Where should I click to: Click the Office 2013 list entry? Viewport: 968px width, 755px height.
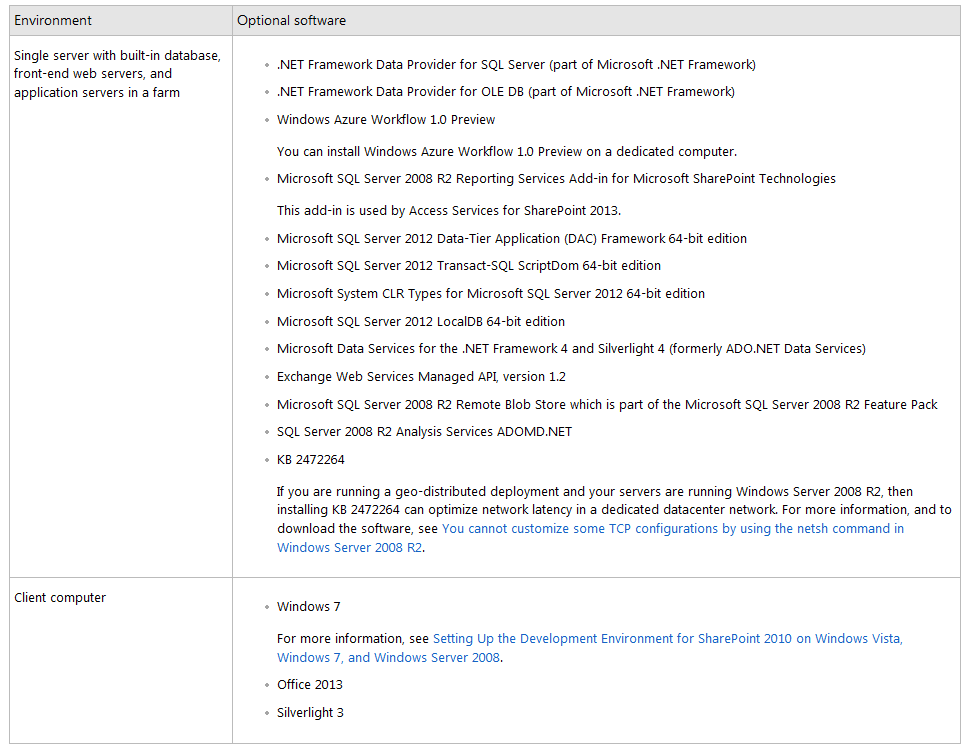310,684
